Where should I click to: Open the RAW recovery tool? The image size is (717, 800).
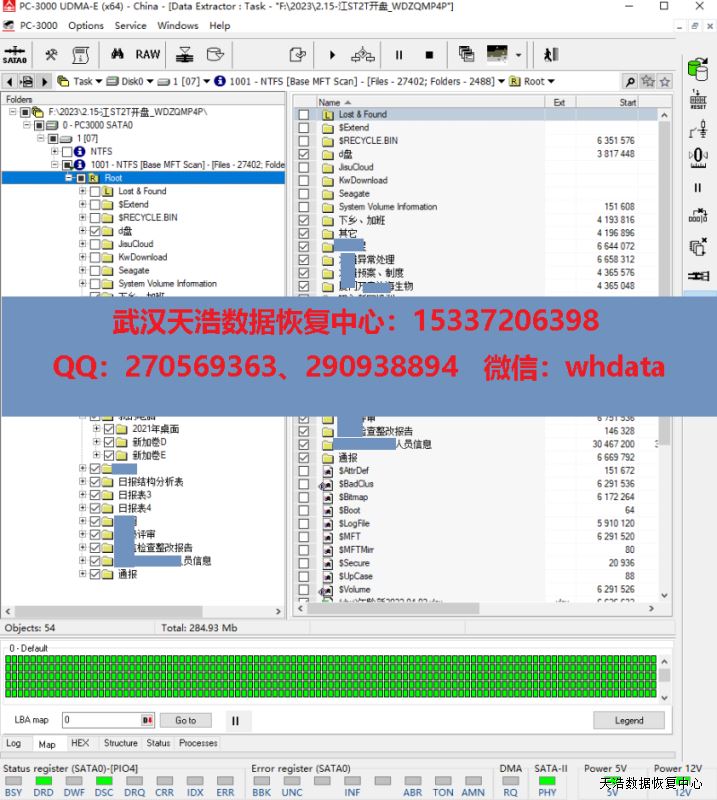pos(147,55)
